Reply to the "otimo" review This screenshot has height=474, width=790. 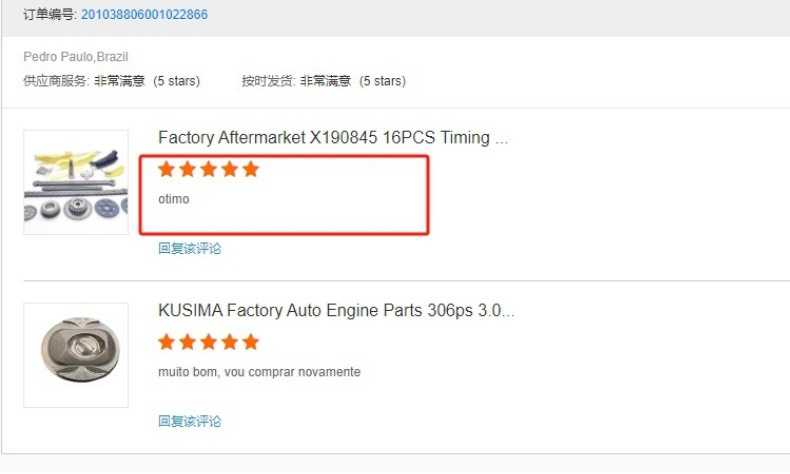(189, 248)
